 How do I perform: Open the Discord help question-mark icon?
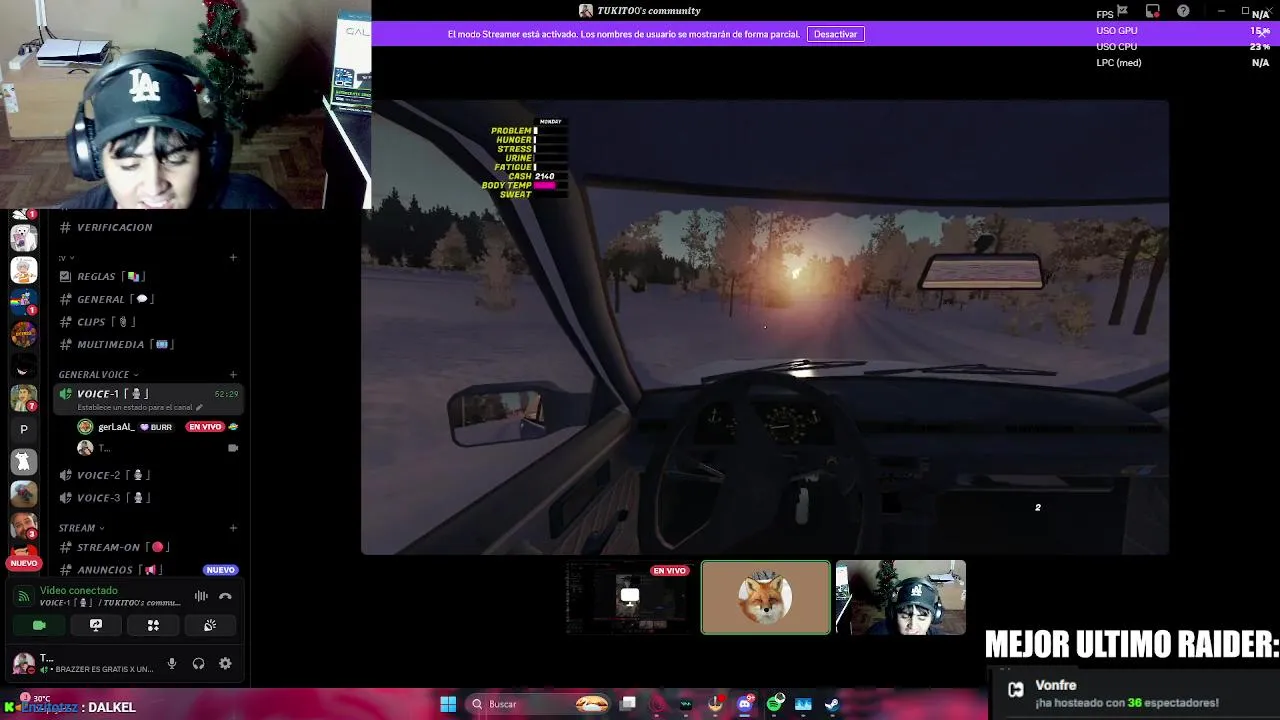1184,11
